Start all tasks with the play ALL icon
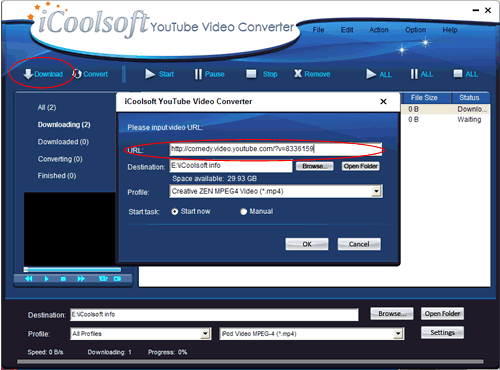Image resolution: width=500 pixels, height=370 pixels. (x=379, y=74)
